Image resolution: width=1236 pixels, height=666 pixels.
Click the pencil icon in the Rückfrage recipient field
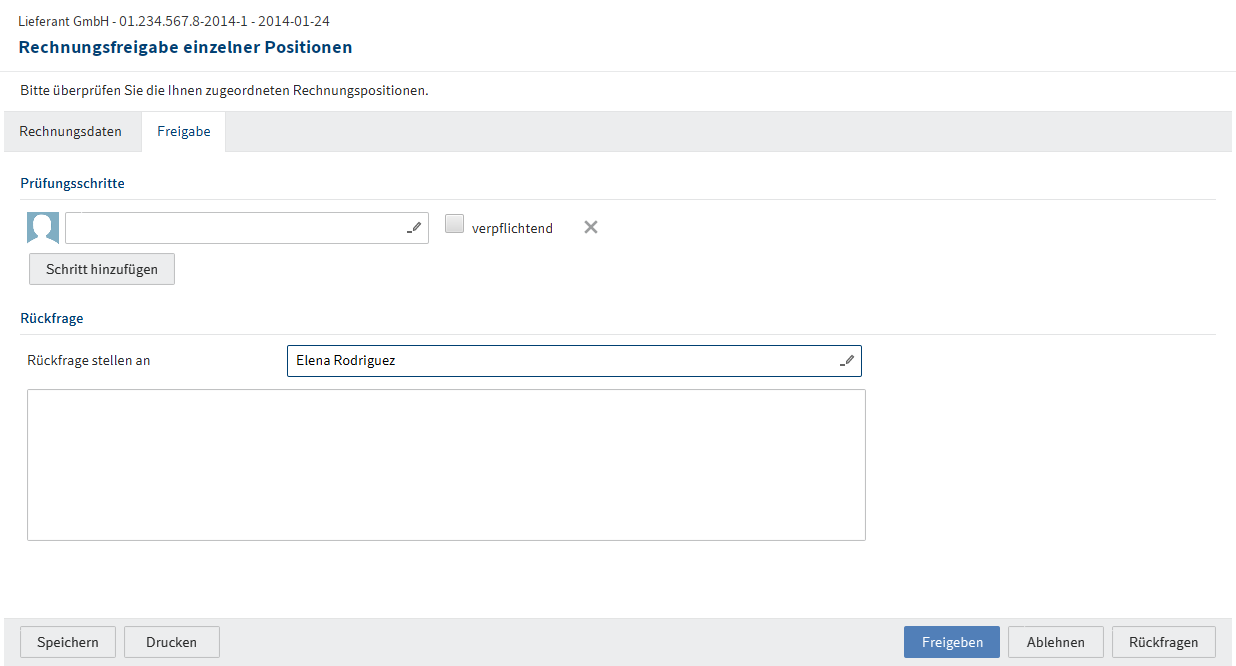(848, 361)
